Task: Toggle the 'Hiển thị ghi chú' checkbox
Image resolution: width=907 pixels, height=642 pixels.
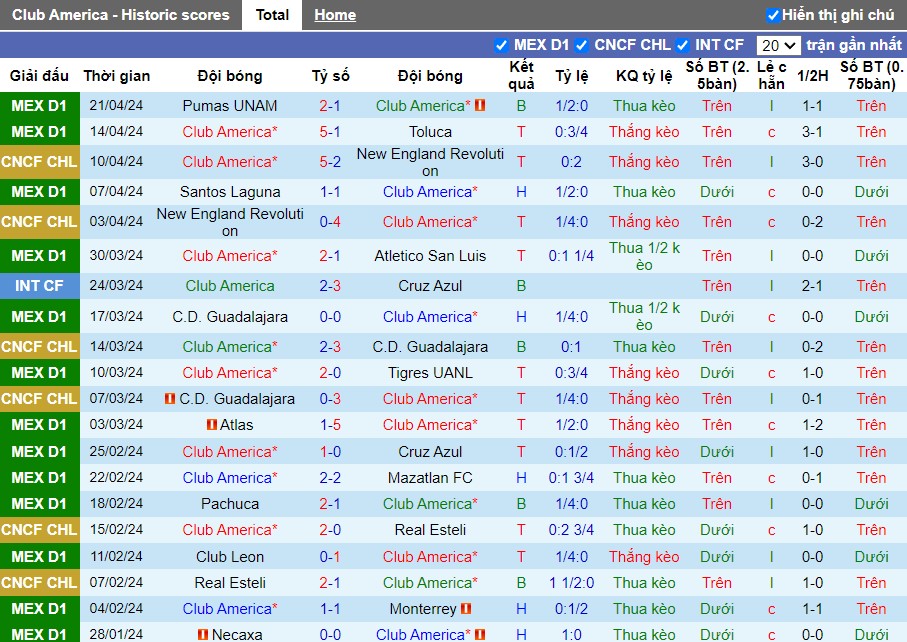Action: [773, 15]
